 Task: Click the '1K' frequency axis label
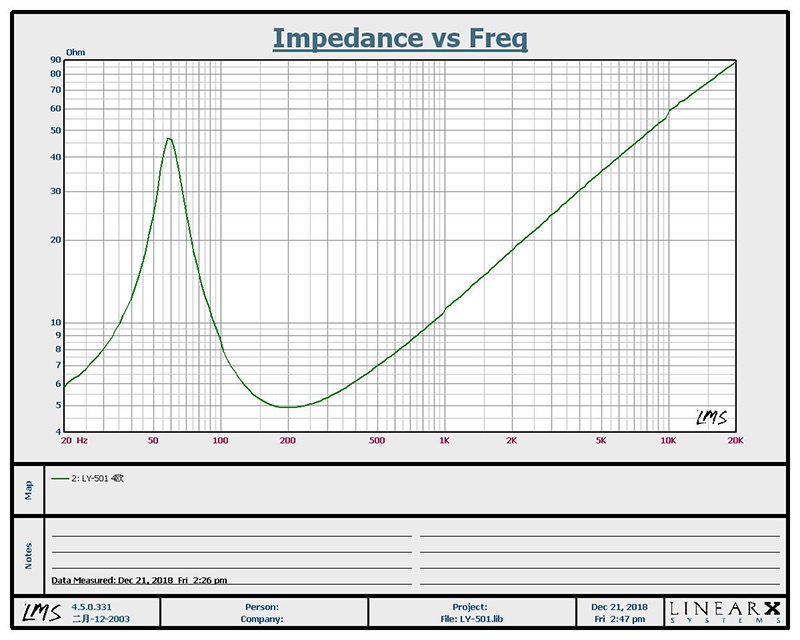pos(444,440)
